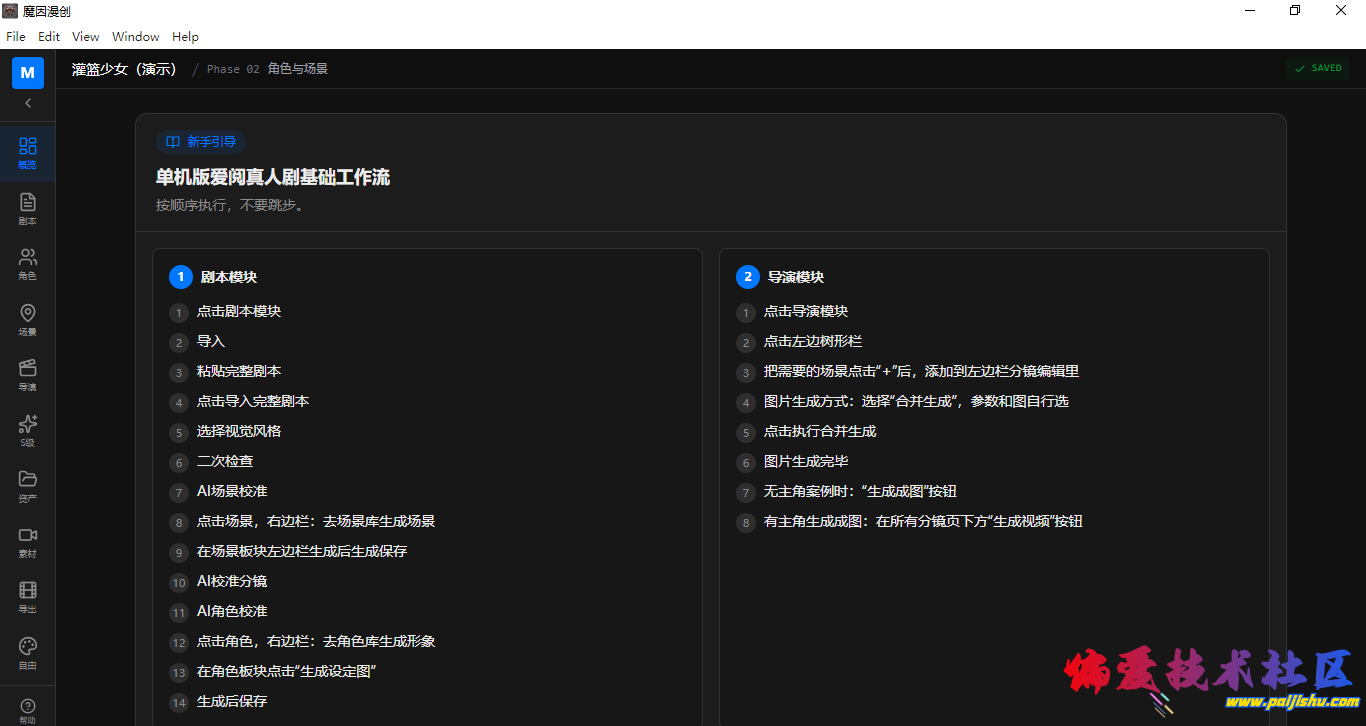Click the 新手引导 beginner guide badge
This screenshot has height=726, width=1366.
coord(200,142)
